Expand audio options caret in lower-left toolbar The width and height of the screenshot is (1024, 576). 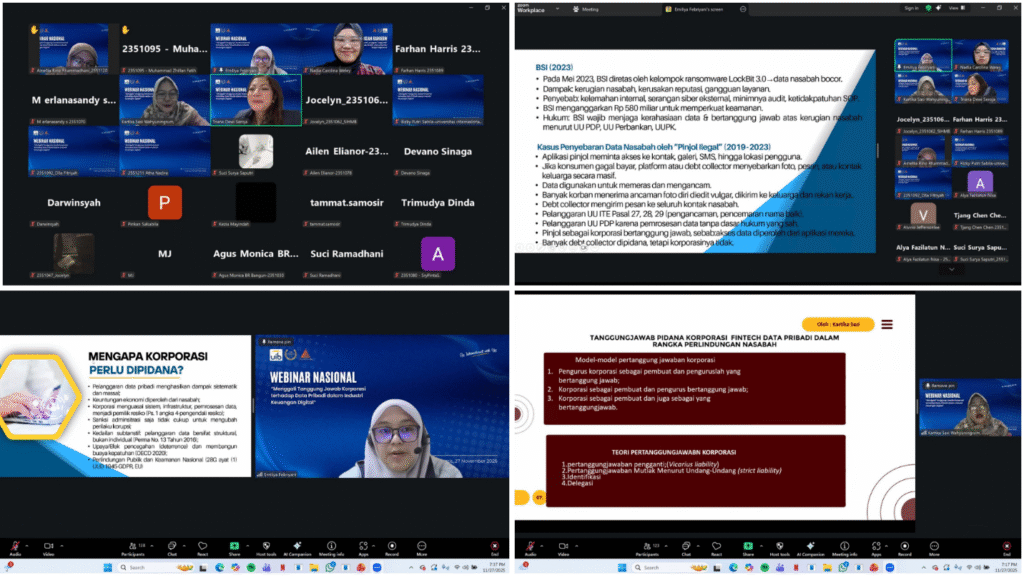28,543
